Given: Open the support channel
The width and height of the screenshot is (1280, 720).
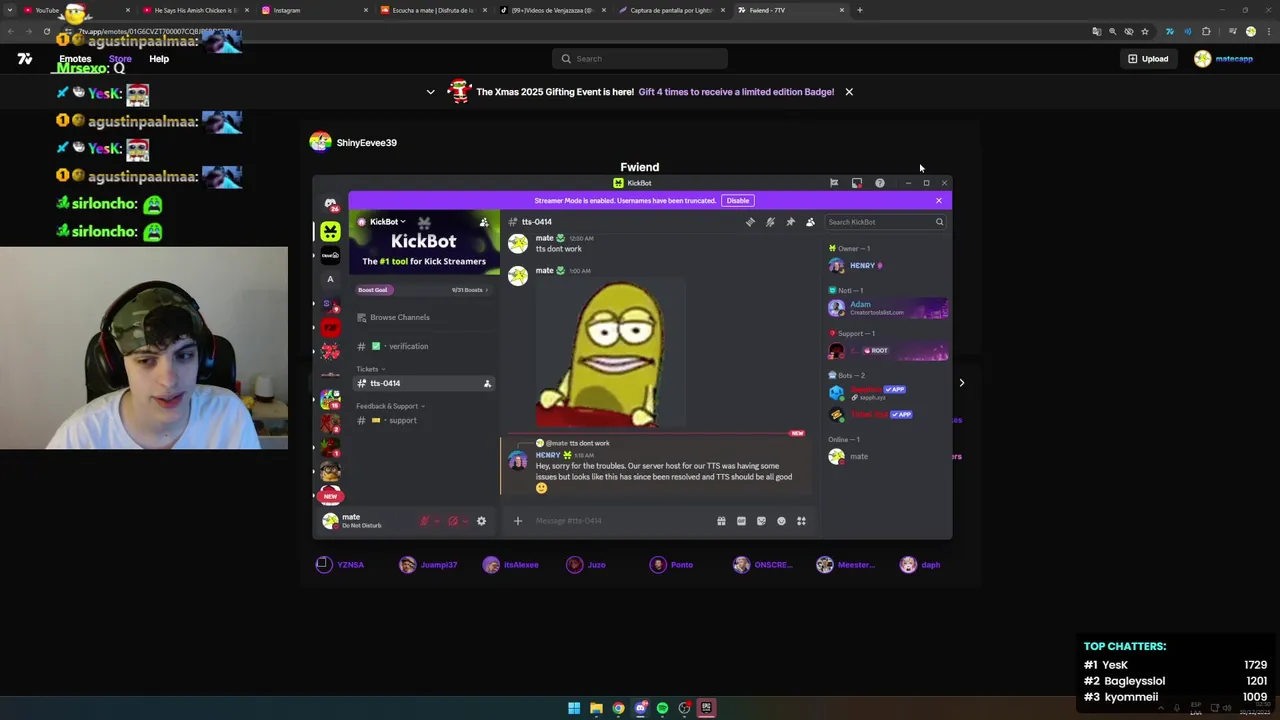Looking at the screenshot, I should coord(424,421).
